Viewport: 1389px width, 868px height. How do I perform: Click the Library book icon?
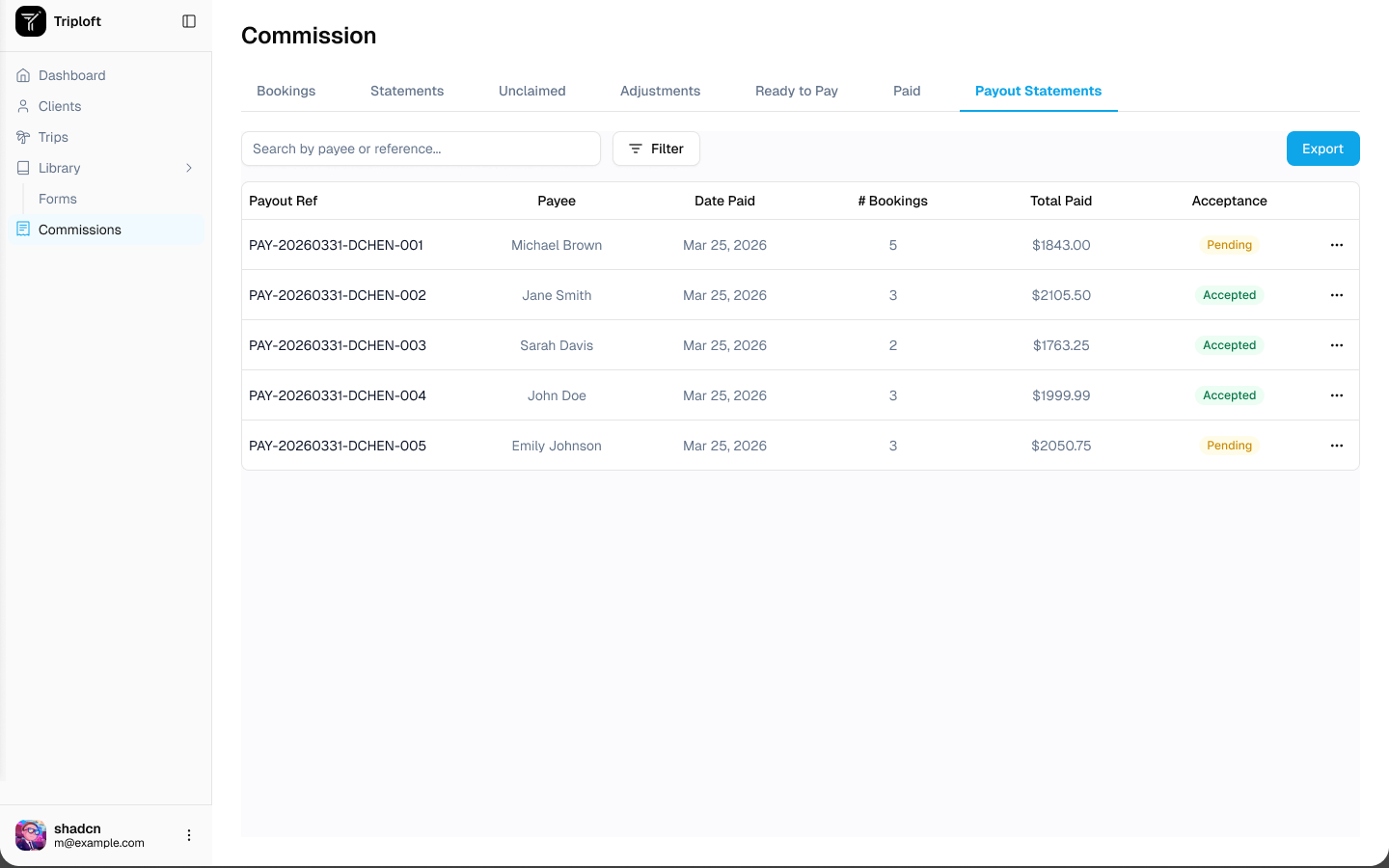click(23, 168)
